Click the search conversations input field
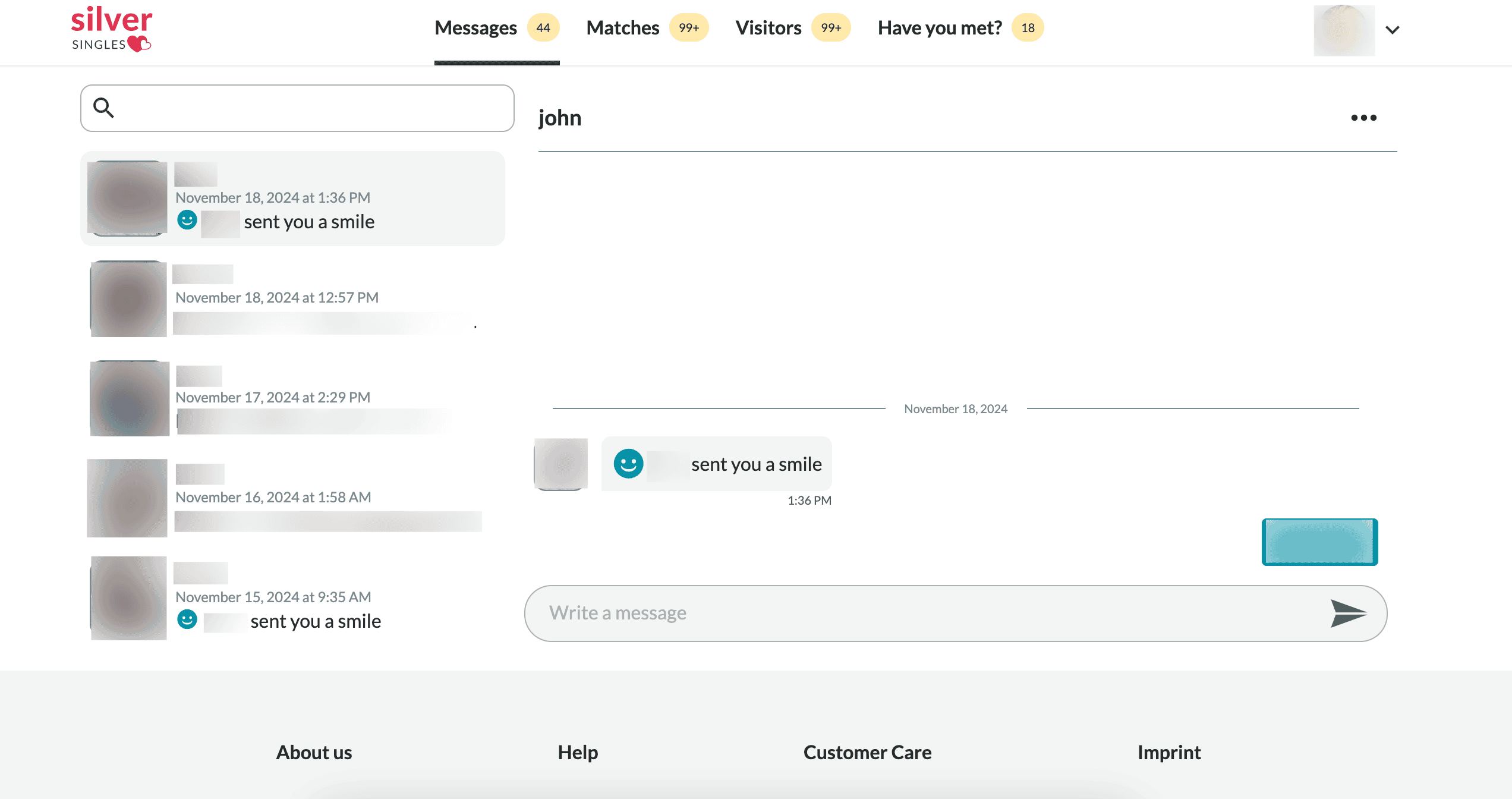 pos(309,108)
